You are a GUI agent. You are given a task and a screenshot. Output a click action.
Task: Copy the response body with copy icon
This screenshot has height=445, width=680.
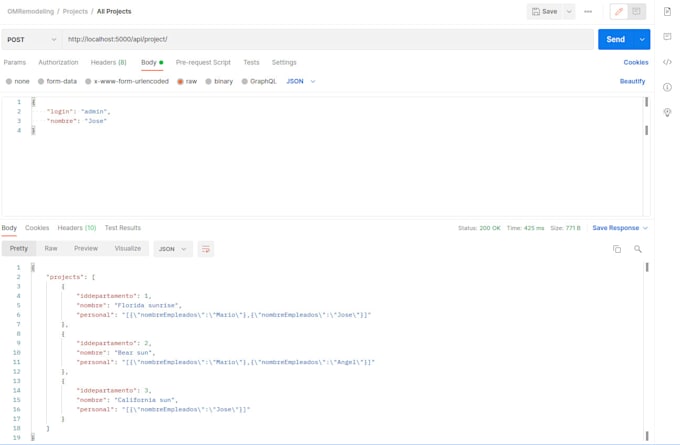coord(617,249)
